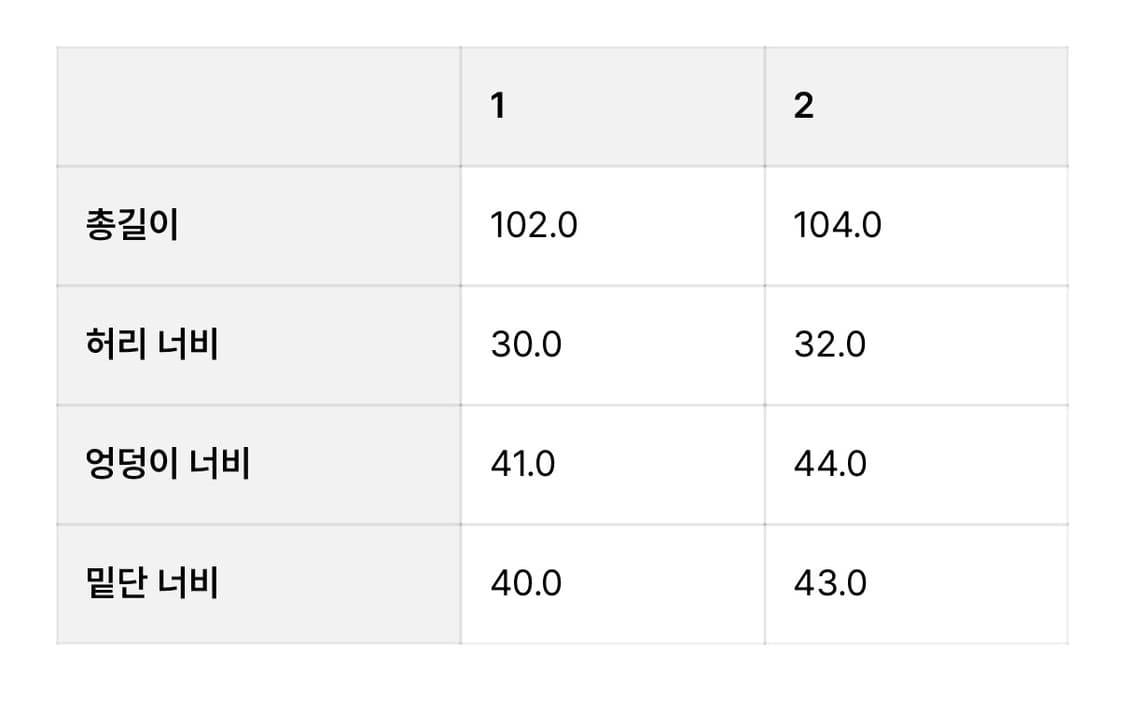Click the size 2 column header
The height and width of the screenshot is (701, 1125).
point(803,106)
